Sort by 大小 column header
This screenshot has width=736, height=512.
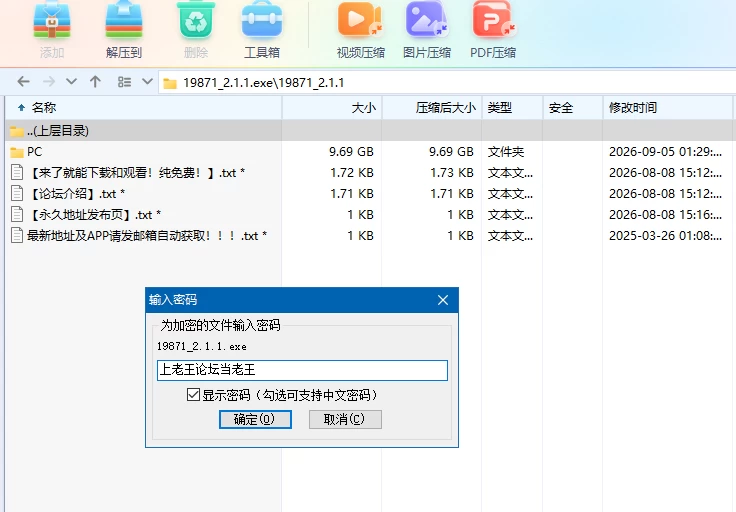[332, 108]
